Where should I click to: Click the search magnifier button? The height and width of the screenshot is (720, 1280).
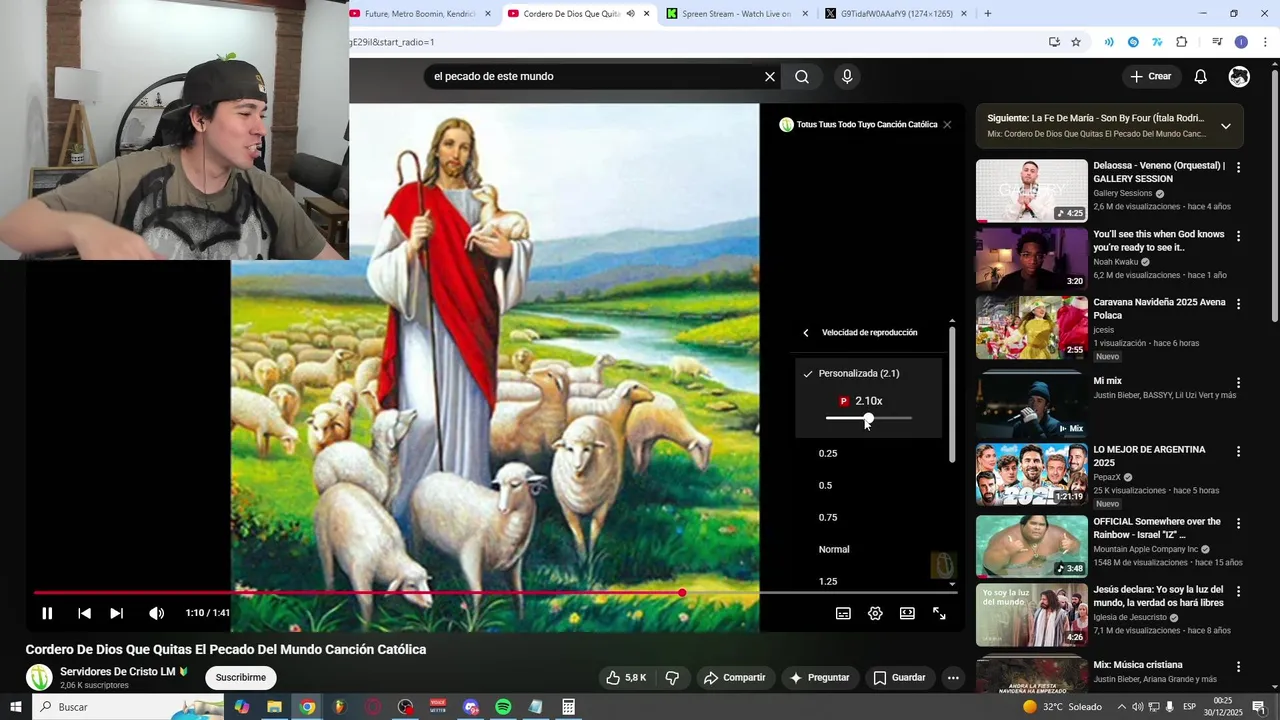(x=802, y=77)
